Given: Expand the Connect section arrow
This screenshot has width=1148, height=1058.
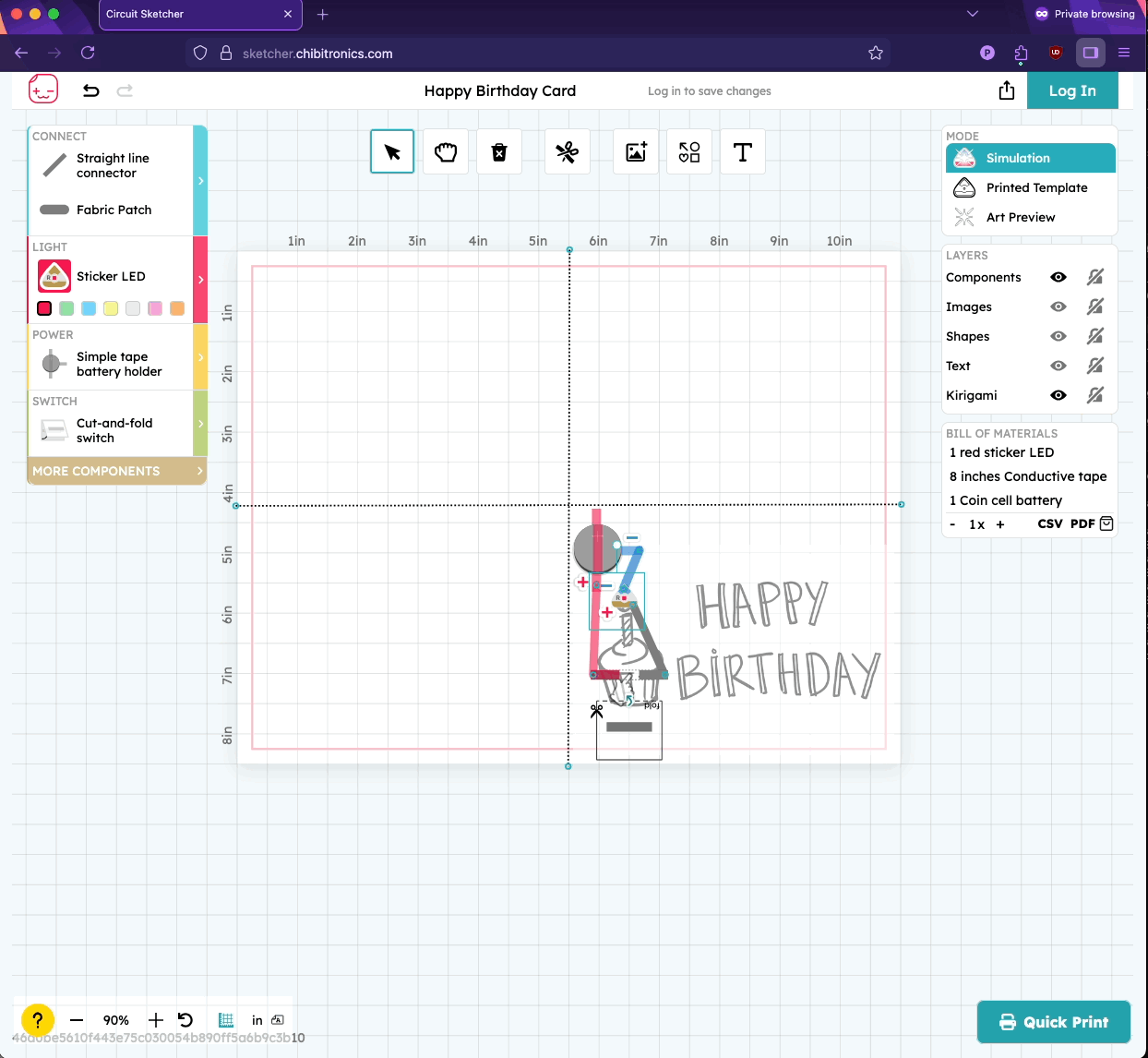Looking at the screenshot, I should [200, 181].
